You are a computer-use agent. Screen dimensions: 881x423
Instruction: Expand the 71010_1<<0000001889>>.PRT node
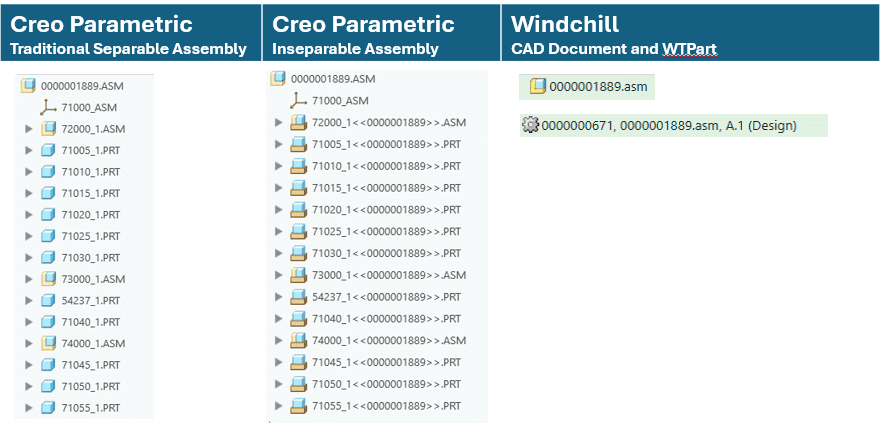point(279,166)
